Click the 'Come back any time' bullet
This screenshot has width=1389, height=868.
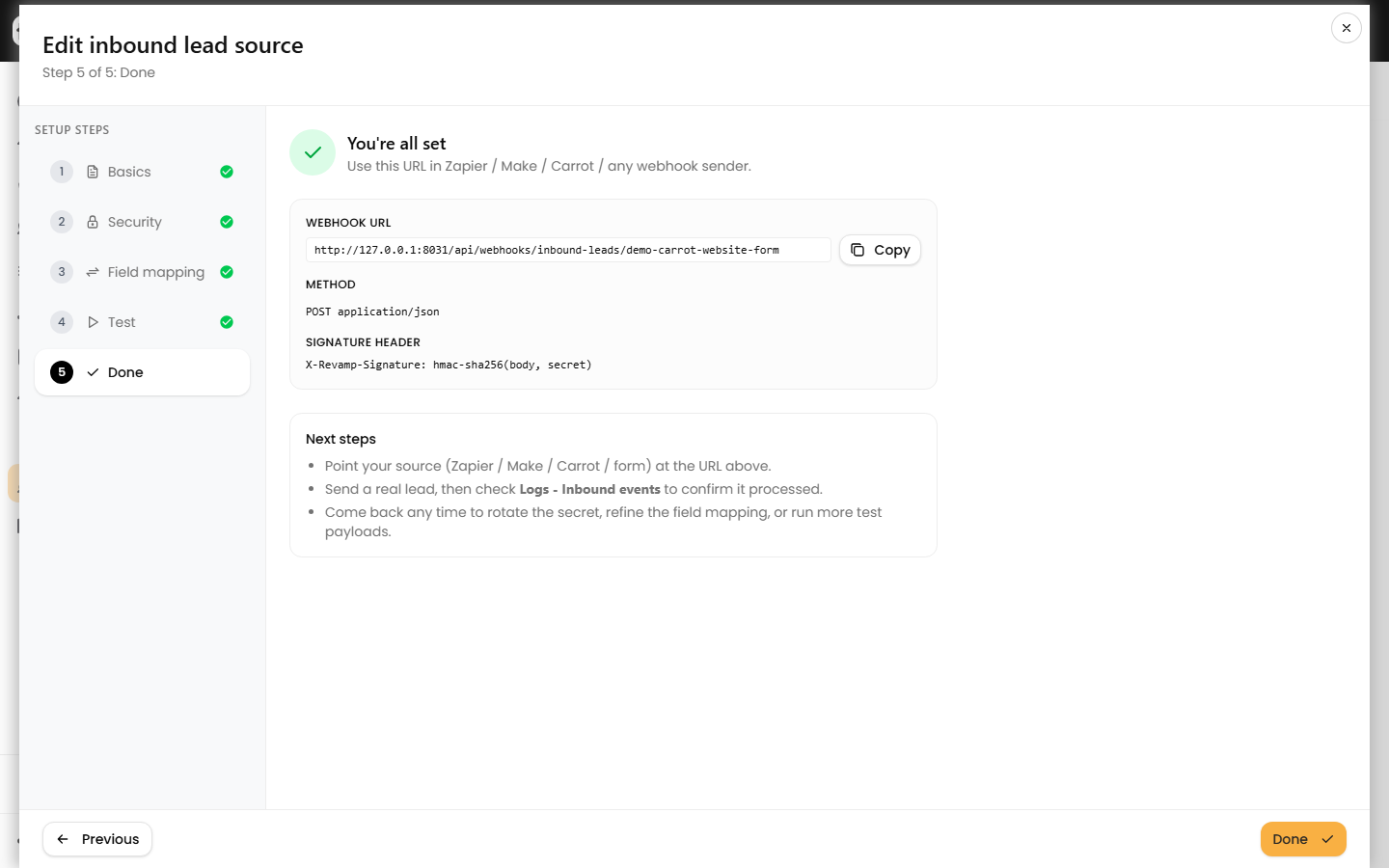click(603, 522)
